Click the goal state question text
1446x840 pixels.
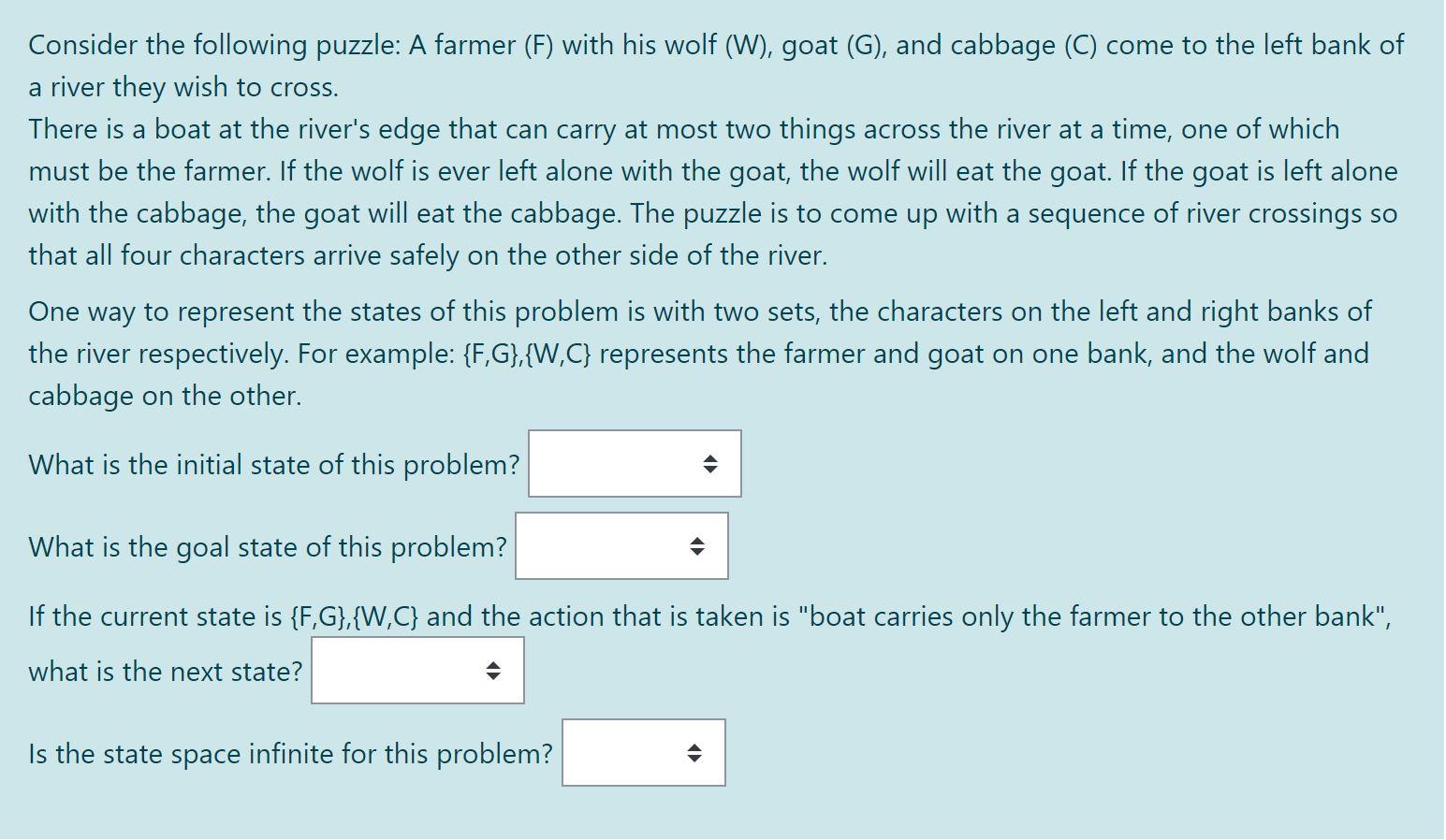point(267,547)
